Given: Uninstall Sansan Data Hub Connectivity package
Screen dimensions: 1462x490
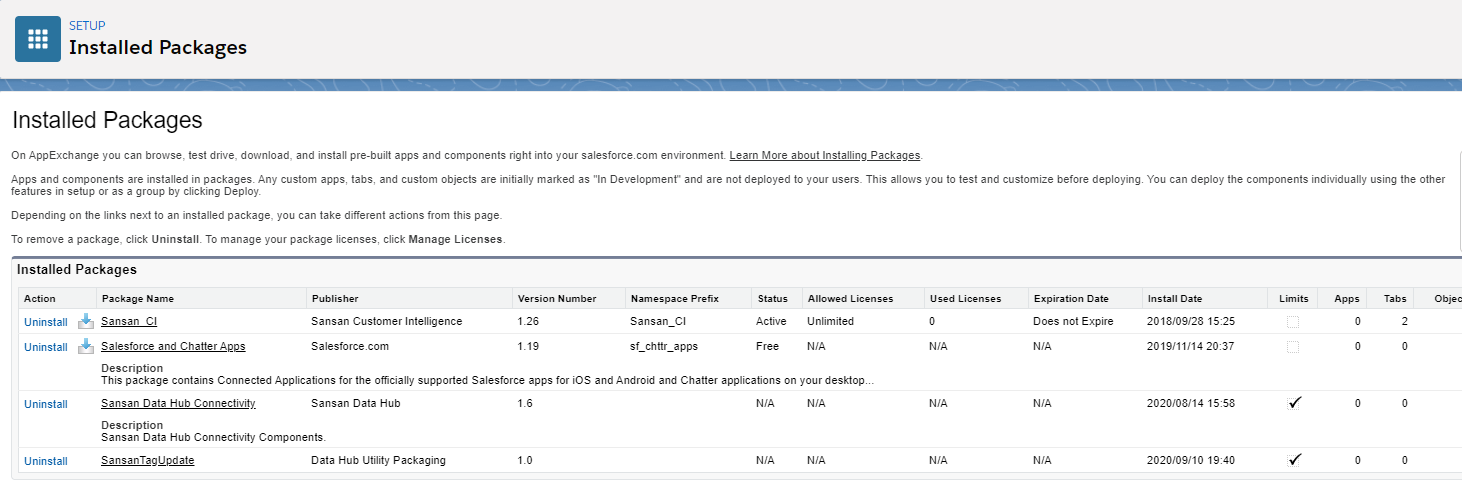Looking at the screenshot, I should point(46,404).
